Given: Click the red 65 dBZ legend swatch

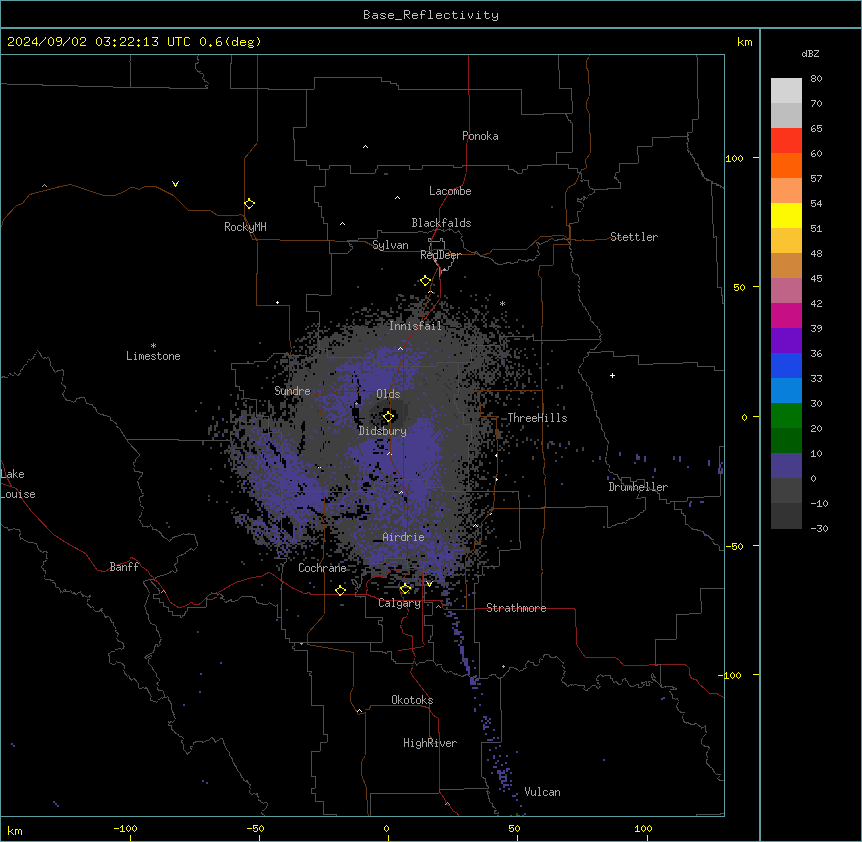Looking at the screenshot, I should (x=786, y=141).
